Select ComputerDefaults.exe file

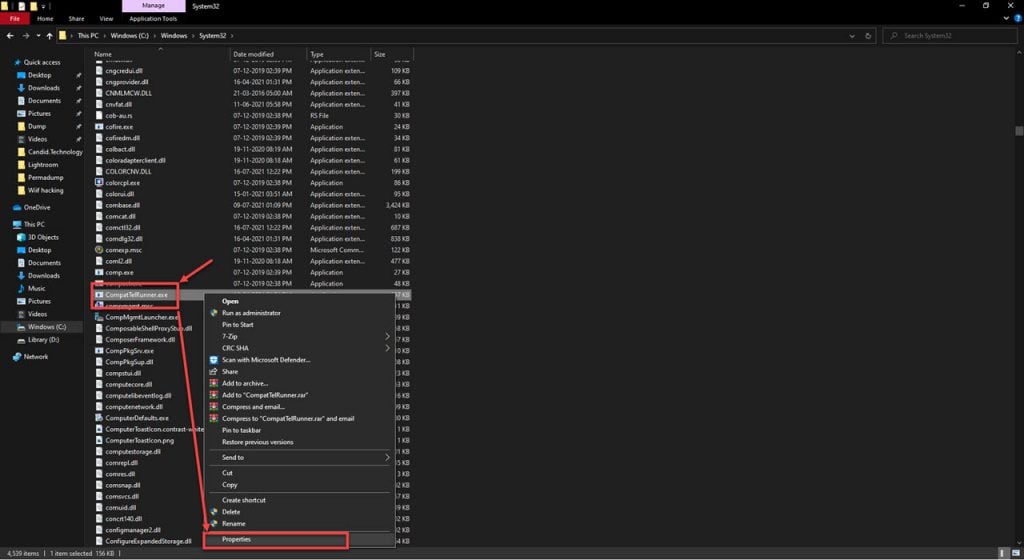(x=136, y=418)
